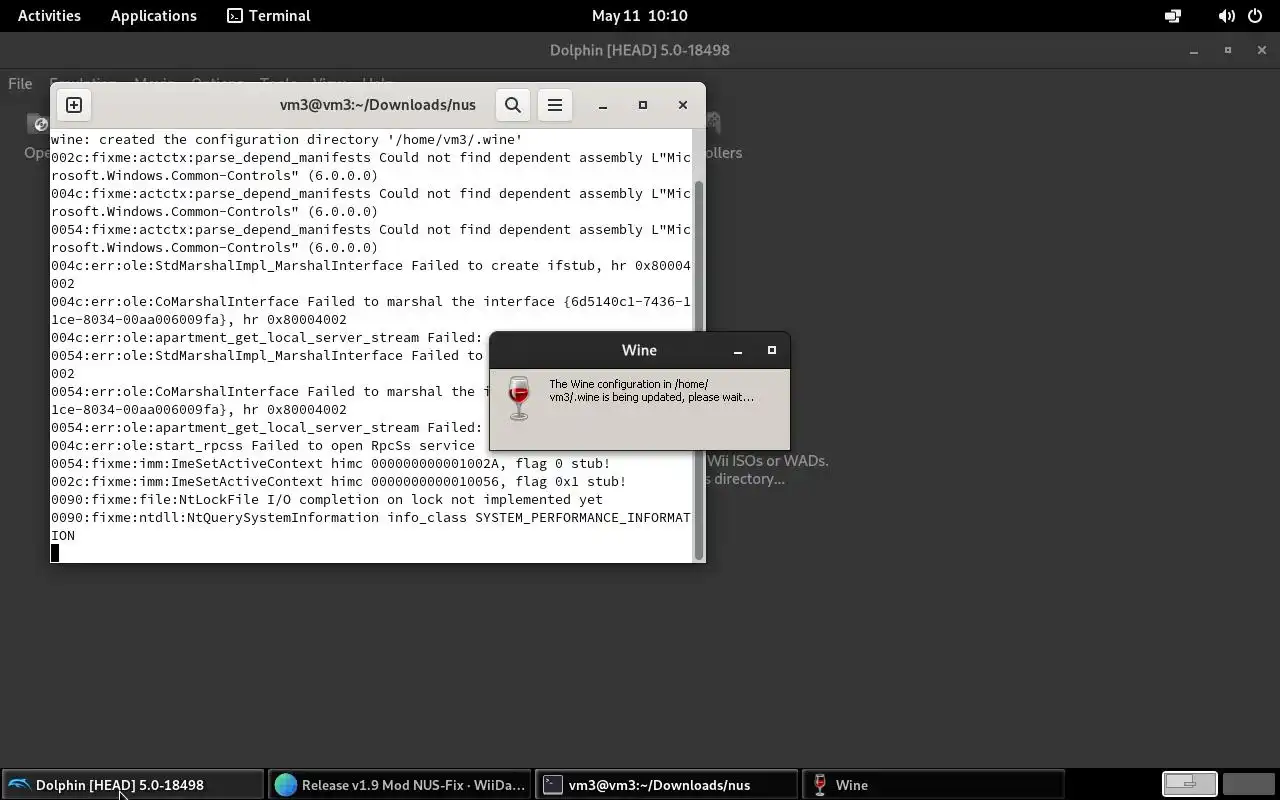1280x800 pixels.
Task: Maximize the Dolphin window
Action: pos(1228,50)
